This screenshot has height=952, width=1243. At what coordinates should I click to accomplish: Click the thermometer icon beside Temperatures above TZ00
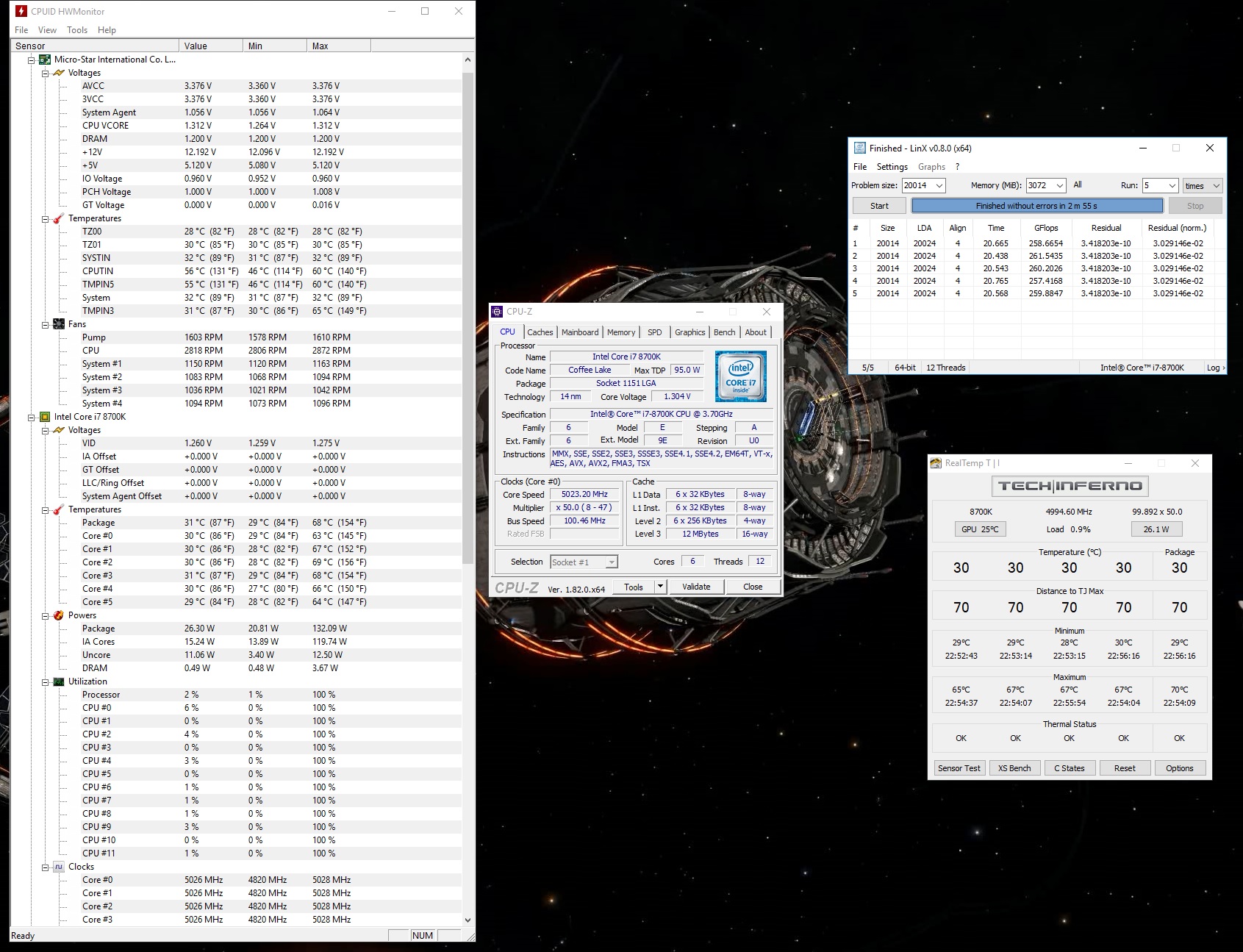click(59, 218)
